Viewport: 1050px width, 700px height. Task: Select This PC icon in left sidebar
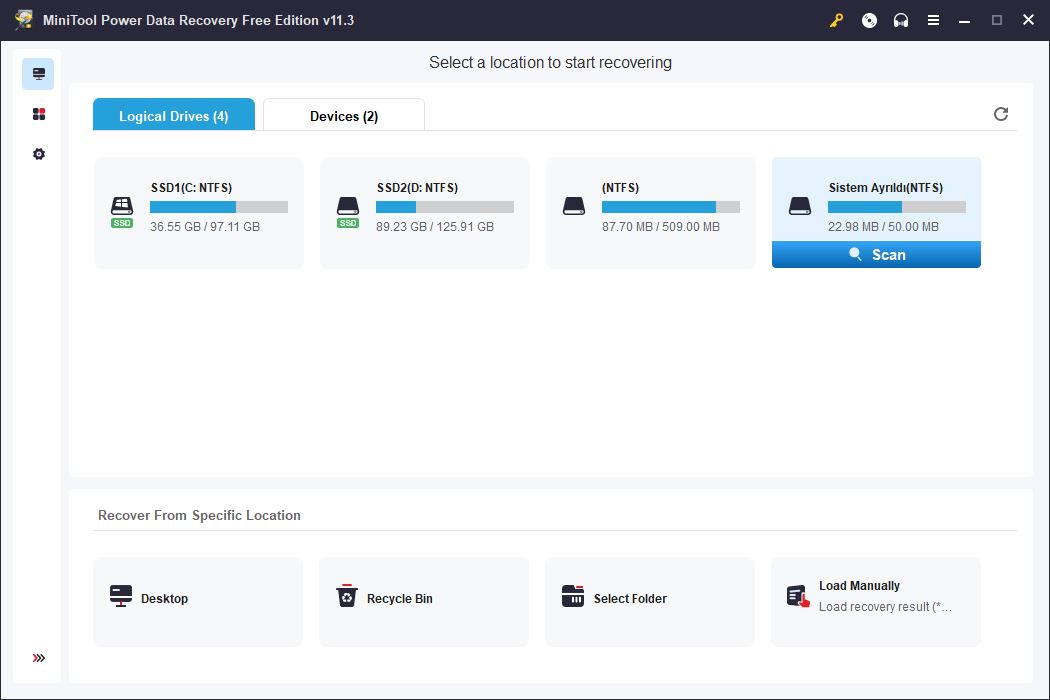(38, 74)
